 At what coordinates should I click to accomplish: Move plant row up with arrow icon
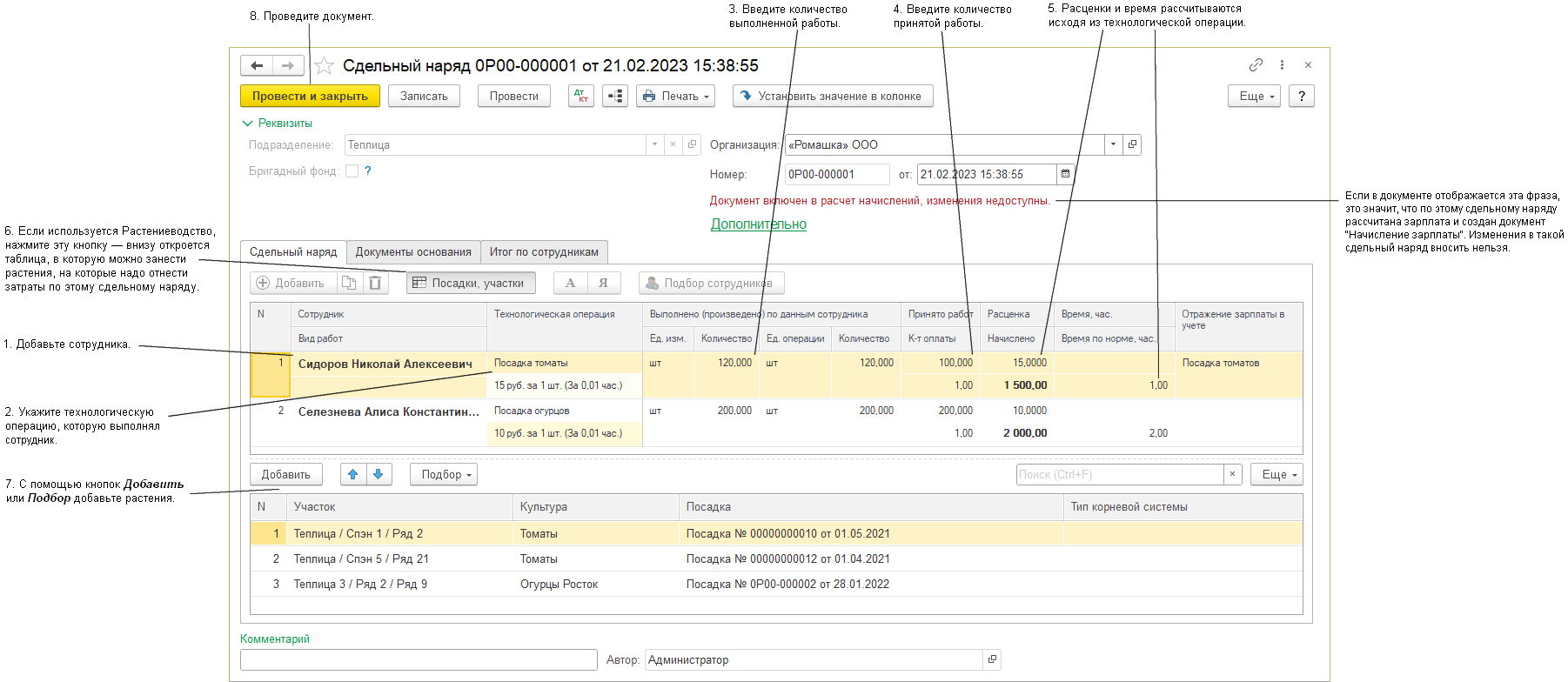click(352, 474)
